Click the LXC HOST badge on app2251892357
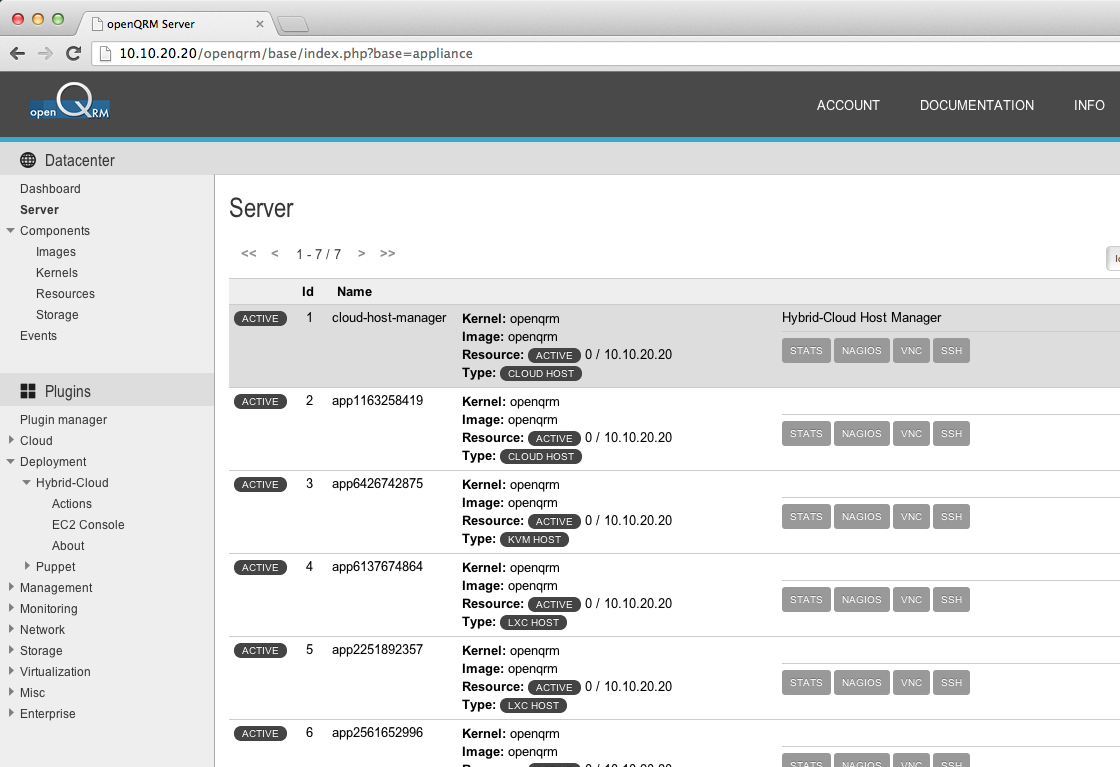 tap(533, 705)
